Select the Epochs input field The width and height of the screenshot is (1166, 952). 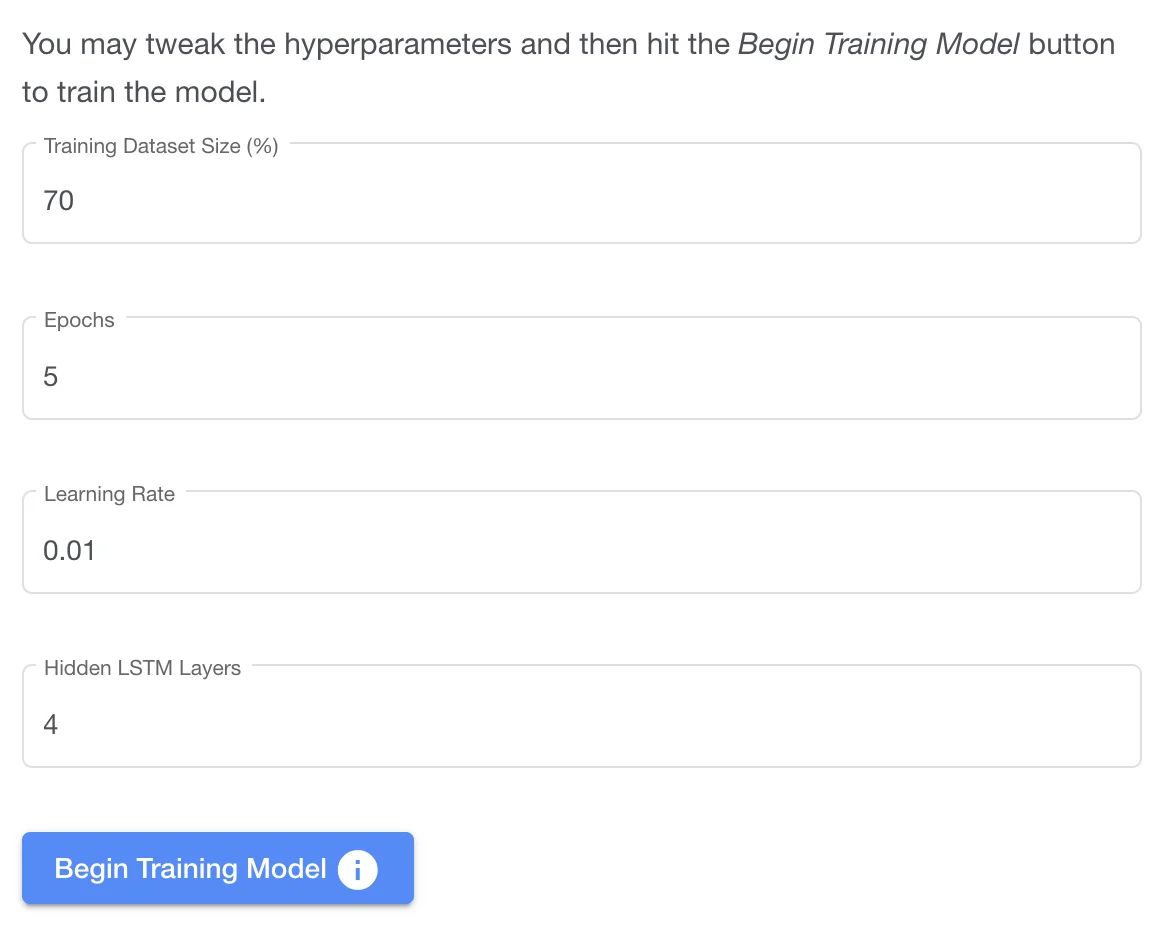point(582,368)
